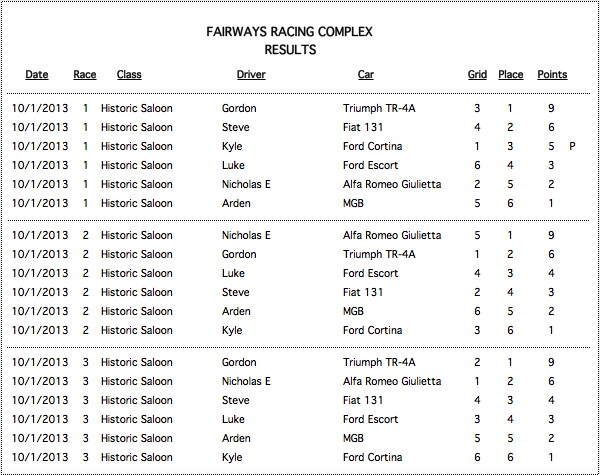This screenshot has height=475, width=600.
Task: Click Nicholas E in race 2 winner row
Action: tap(246, 235)
